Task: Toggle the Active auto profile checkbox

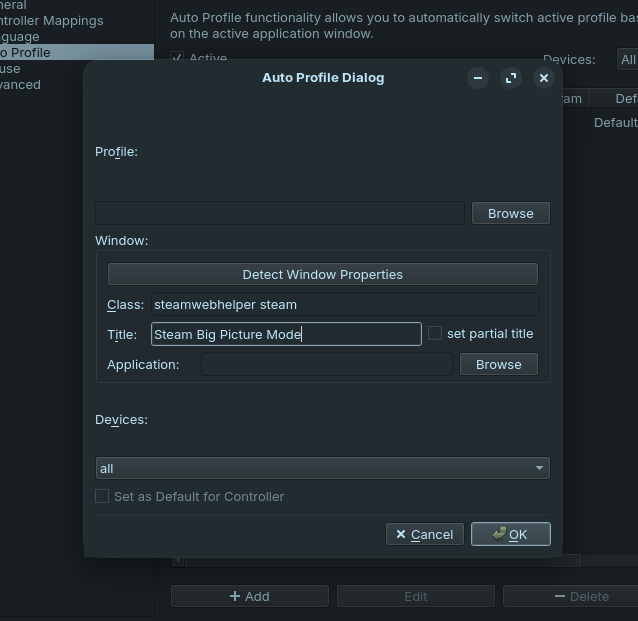Action: [177, 59]
